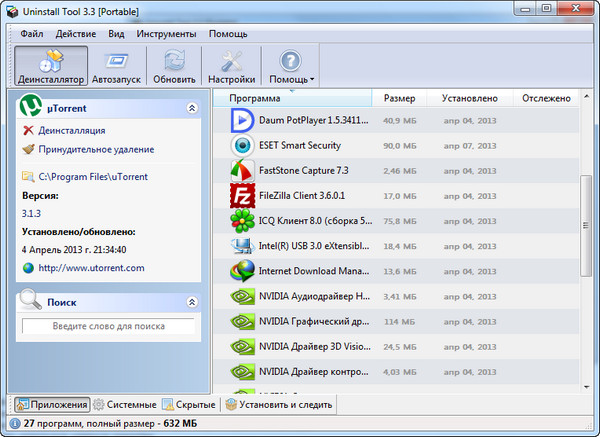Select FileZilla Client 3.6.0.1 entry

click(x=396, y=196)
